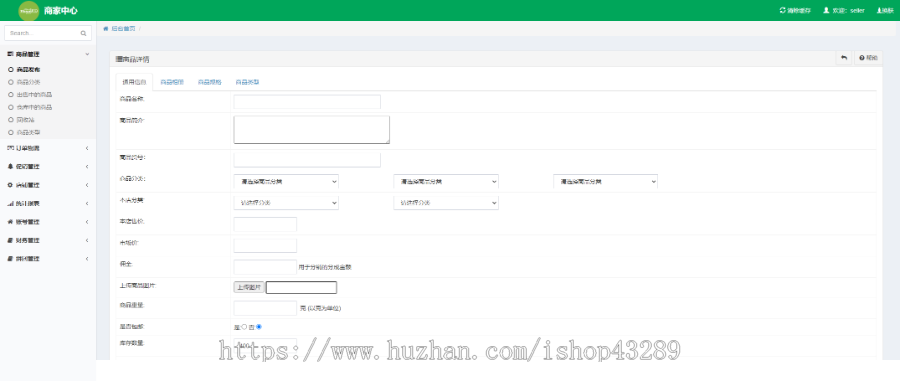Click the bar chart icon for 统计报表
The image size is (900, 381).
[x=10, y=203]
